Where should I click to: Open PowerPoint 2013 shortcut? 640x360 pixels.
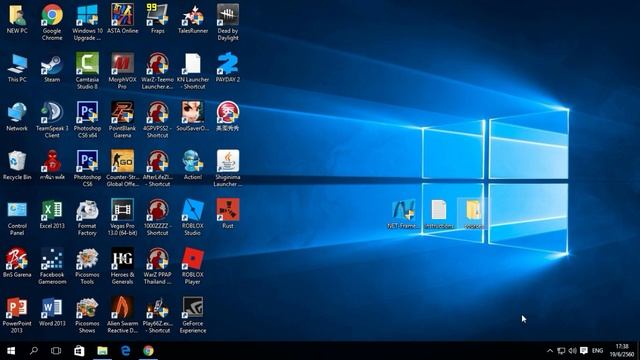click(x=17, y=315)
